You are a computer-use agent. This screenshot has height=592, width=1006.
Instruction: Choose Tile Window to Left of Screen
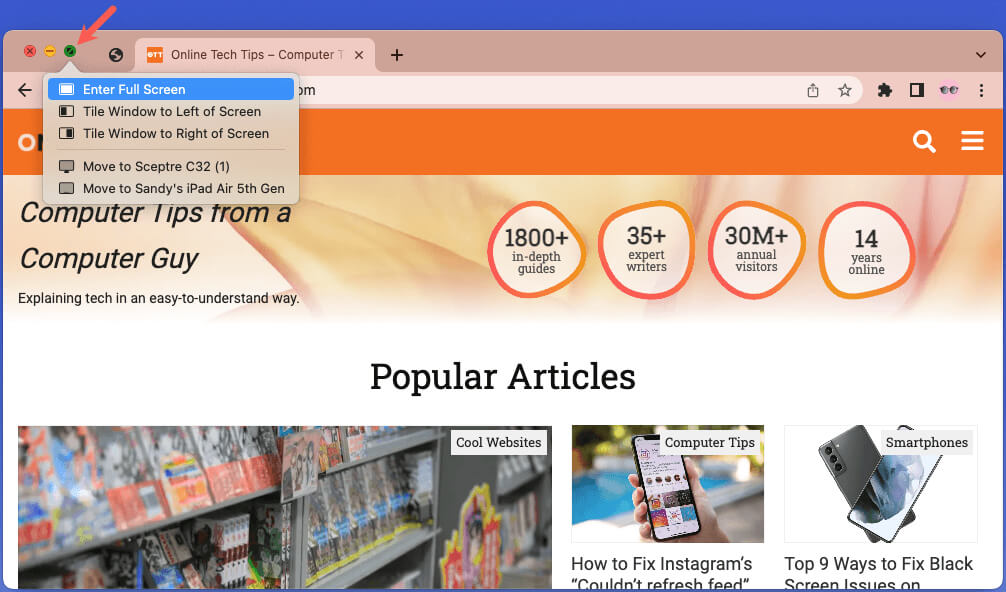tap(171, 112)
